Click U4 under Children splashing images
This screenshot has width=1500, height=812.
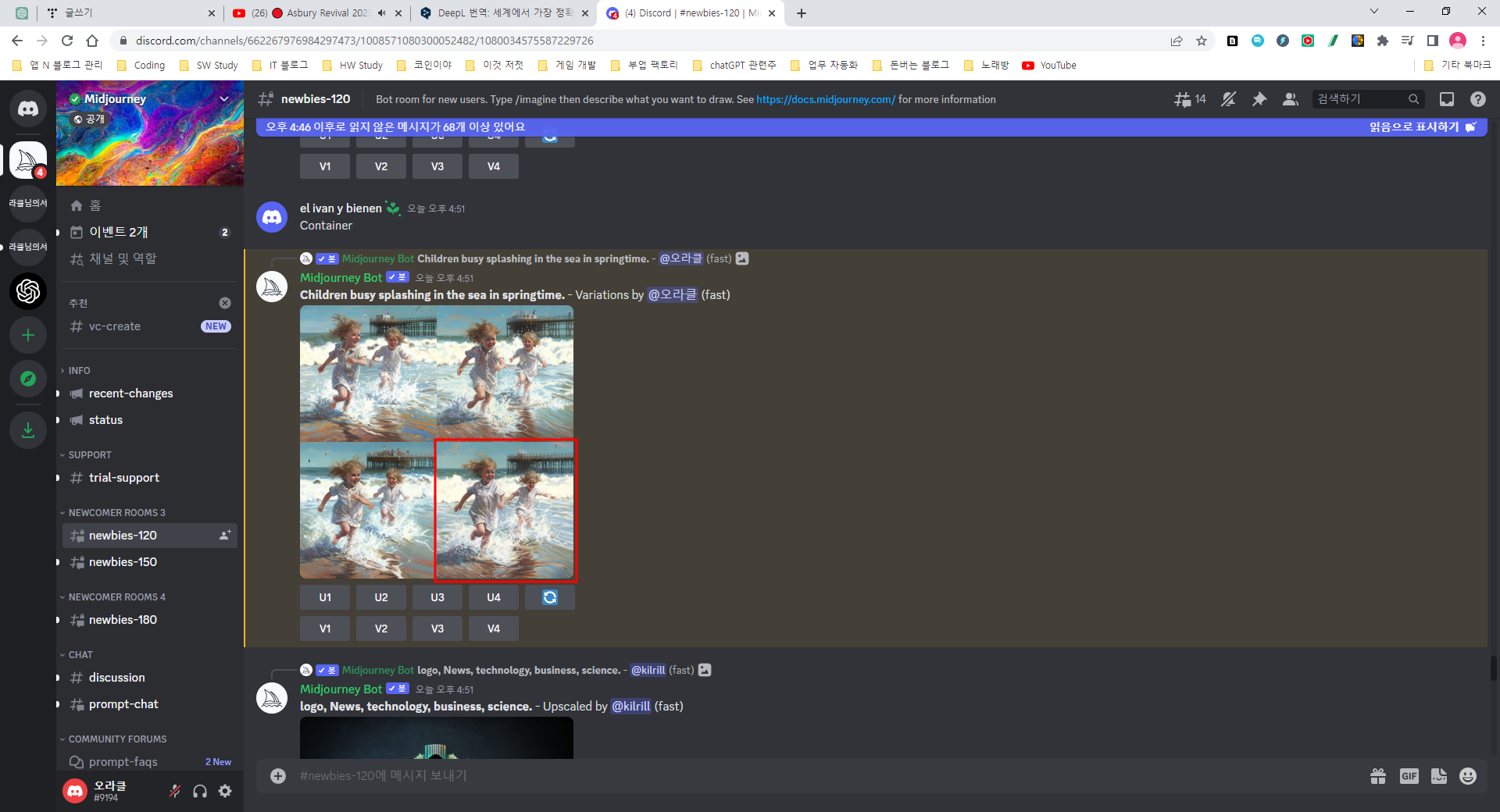[494, 597]
